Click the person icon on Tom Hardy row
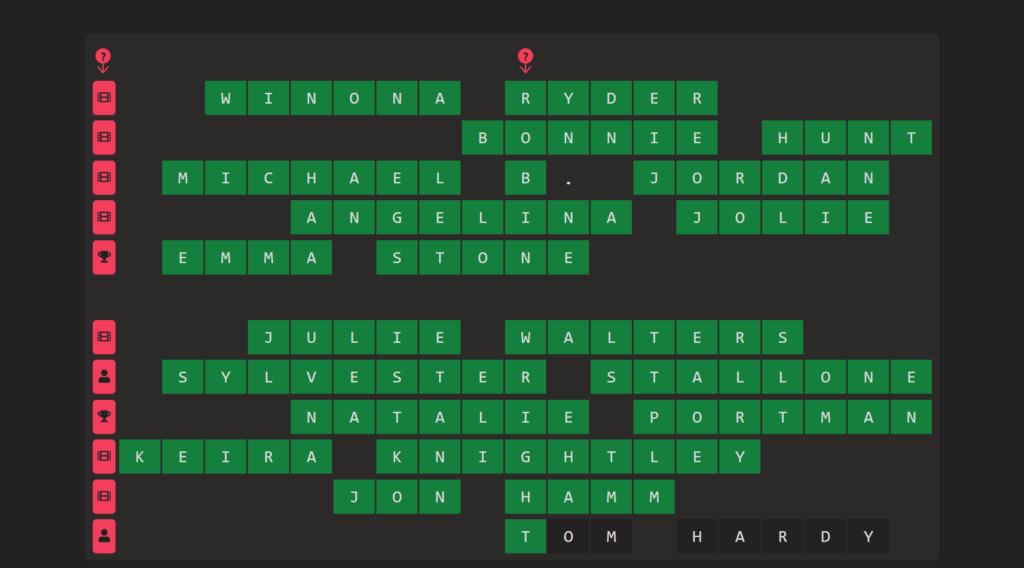The height and width of the screenshot is (568, 1024). [104, 536]
